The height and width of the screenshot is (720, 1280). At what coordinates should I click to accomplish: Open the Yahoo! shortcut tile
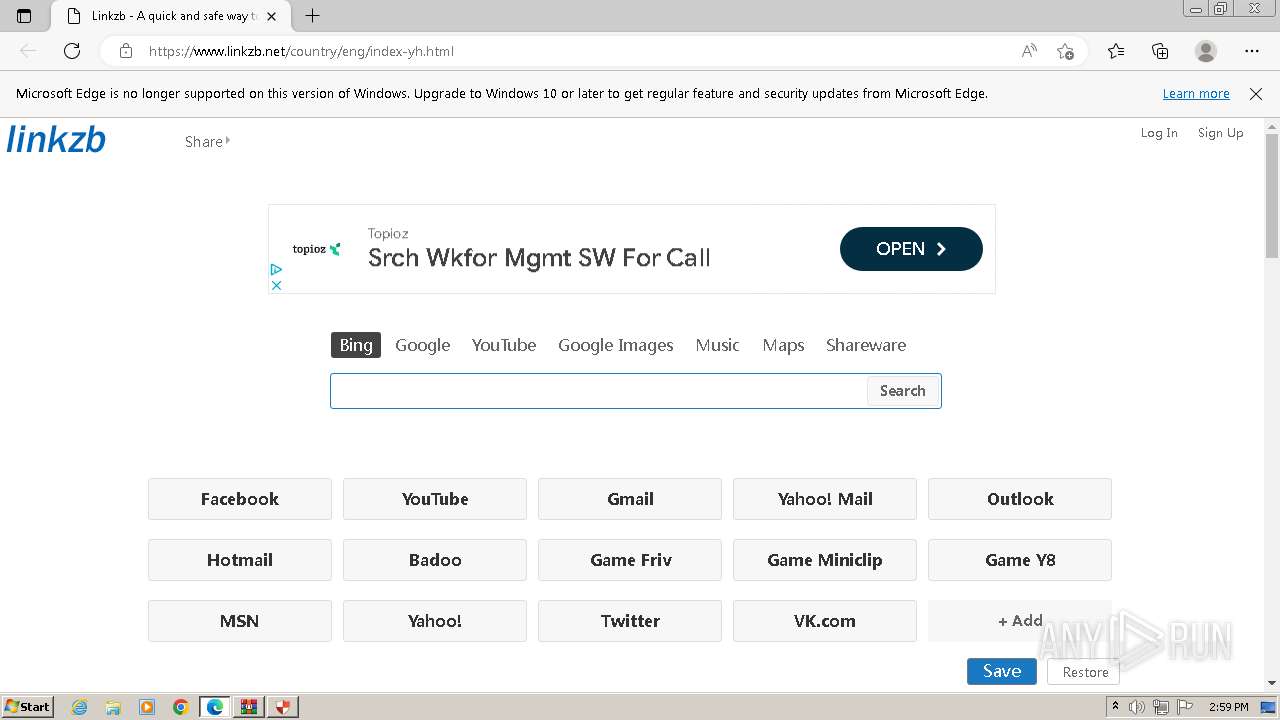(435, 621)
